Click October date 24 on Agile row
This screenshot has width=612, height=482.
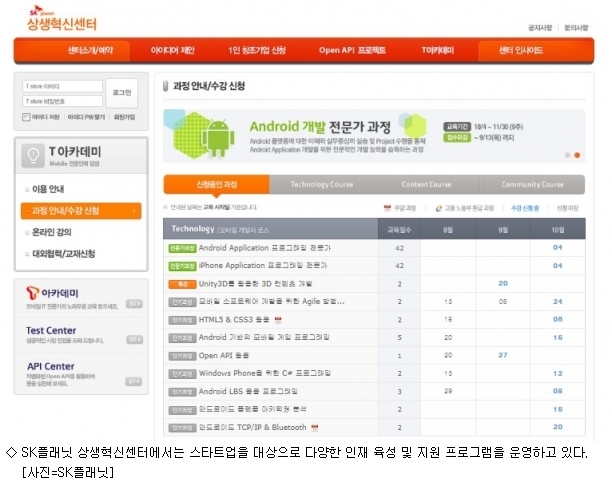click(557, 302)
